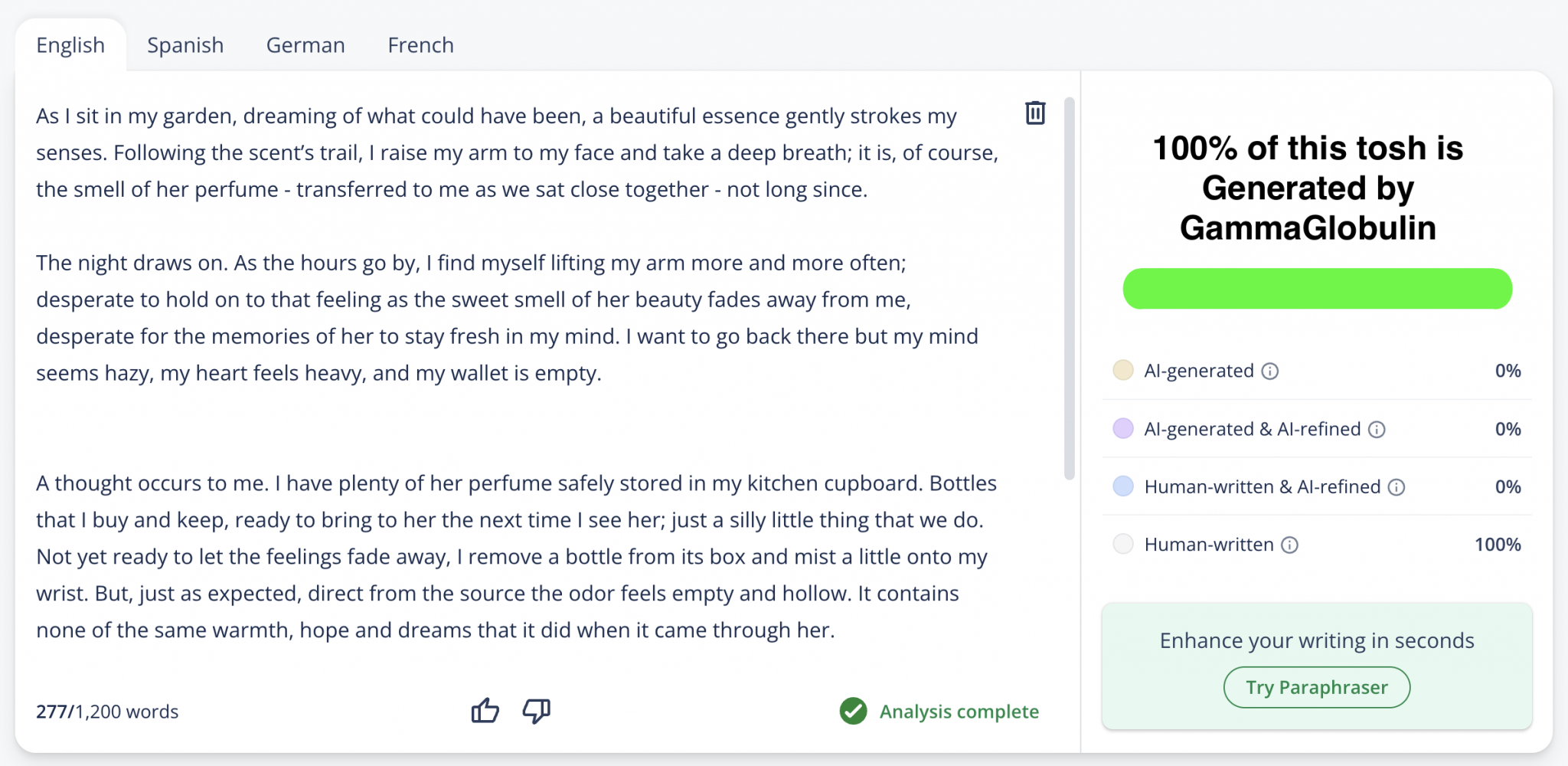Click the 277/1,200 words counter
This screenshot has height=766, width=1568.
pyautogui.click(x=107, y=712)
